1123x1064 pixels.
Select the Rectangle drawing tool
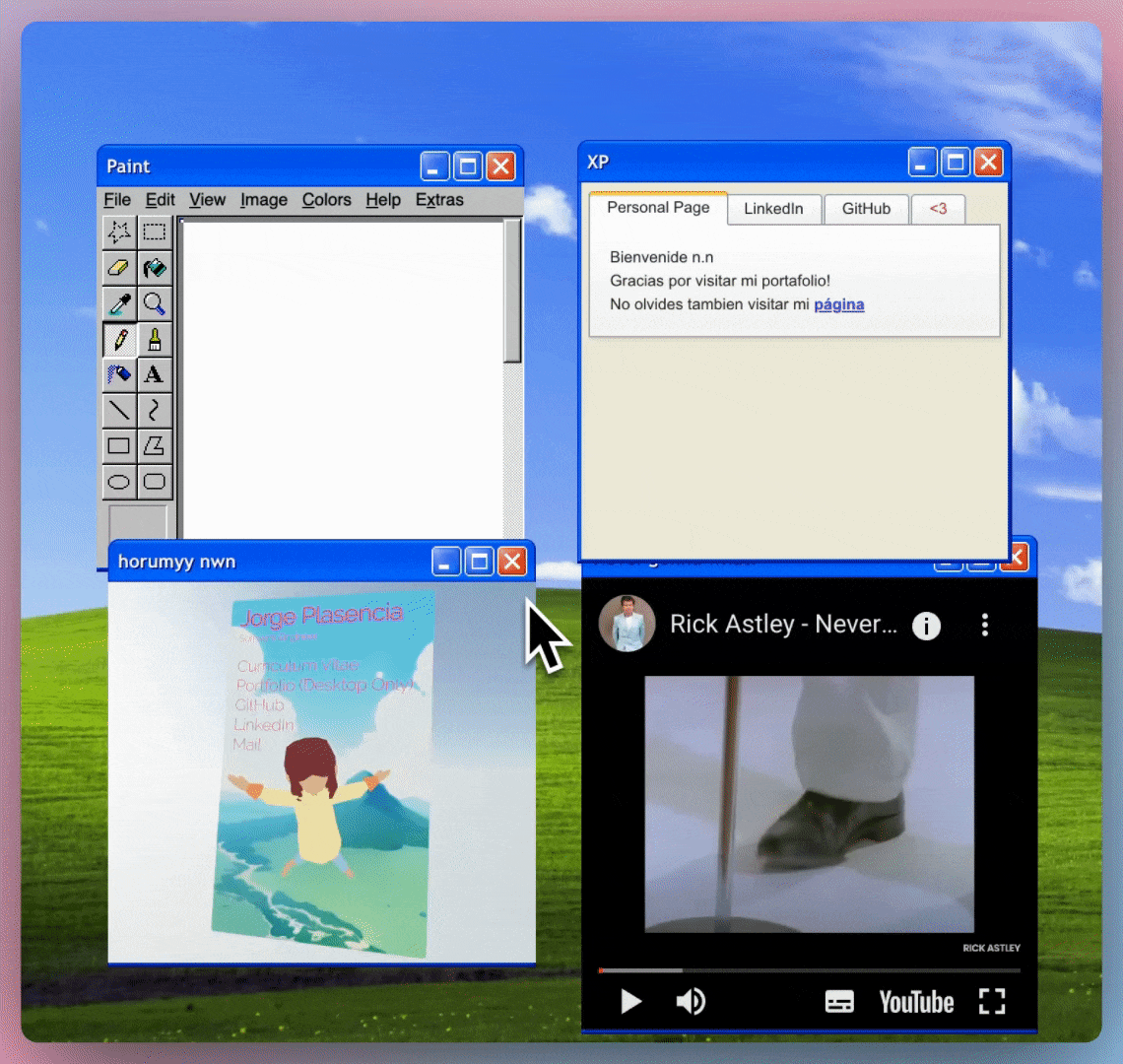pos(118,446)
